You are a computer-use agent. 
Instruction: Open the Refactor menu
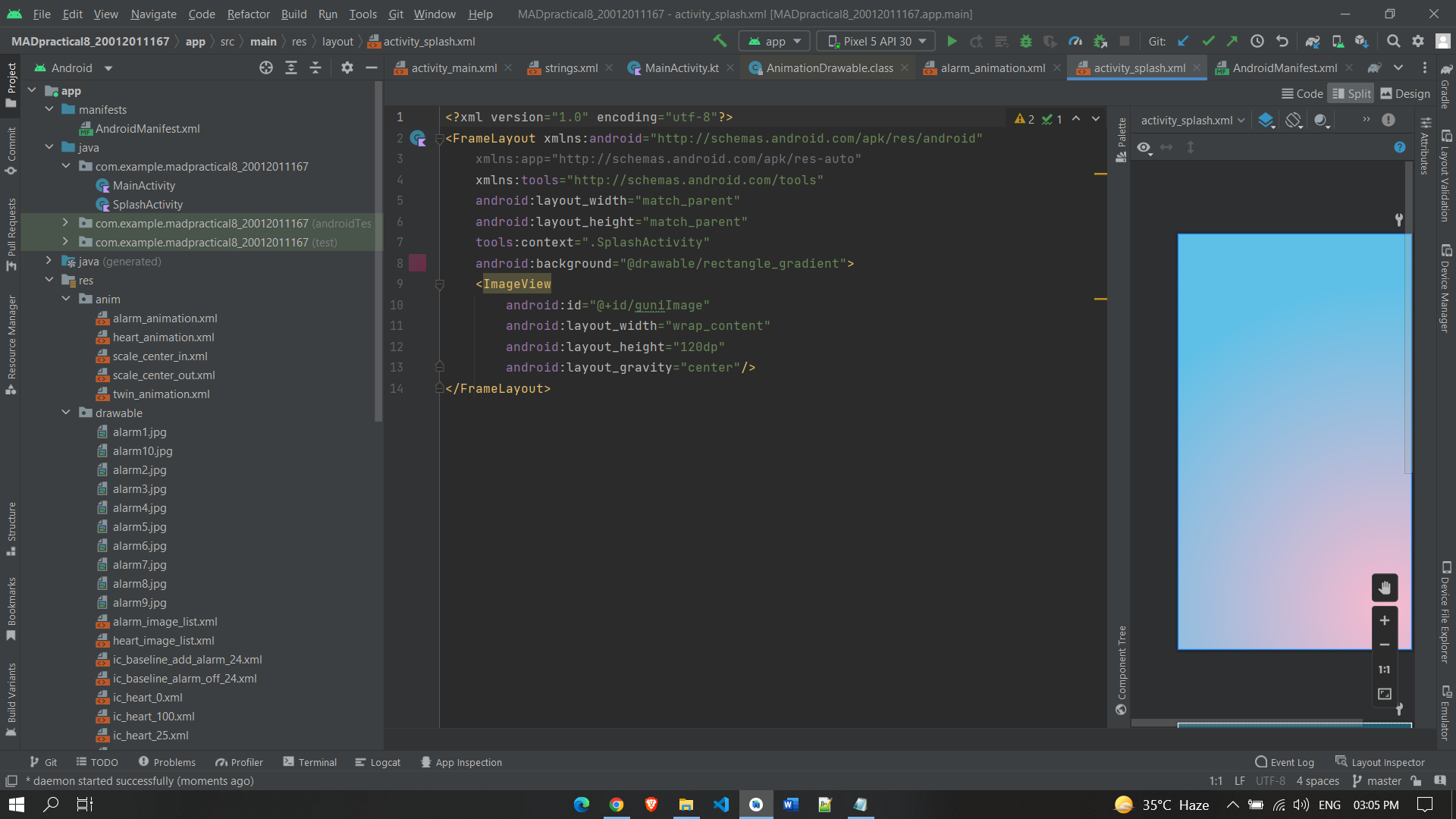[x=248, y=14]
